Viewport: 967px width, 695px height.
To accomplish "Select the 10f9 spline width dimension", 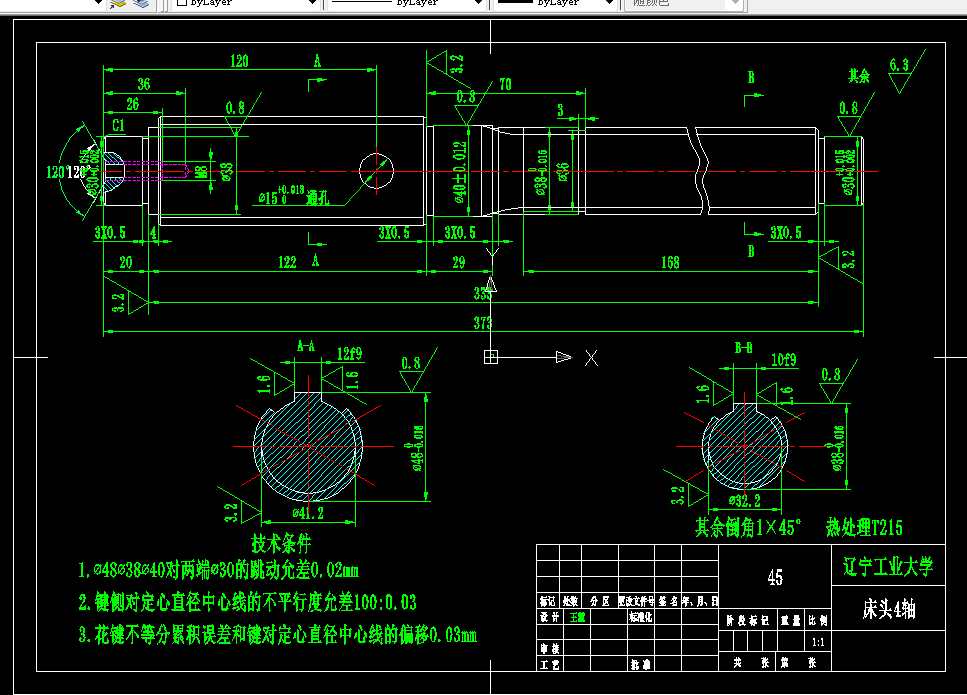I will (x=784, y=360).
